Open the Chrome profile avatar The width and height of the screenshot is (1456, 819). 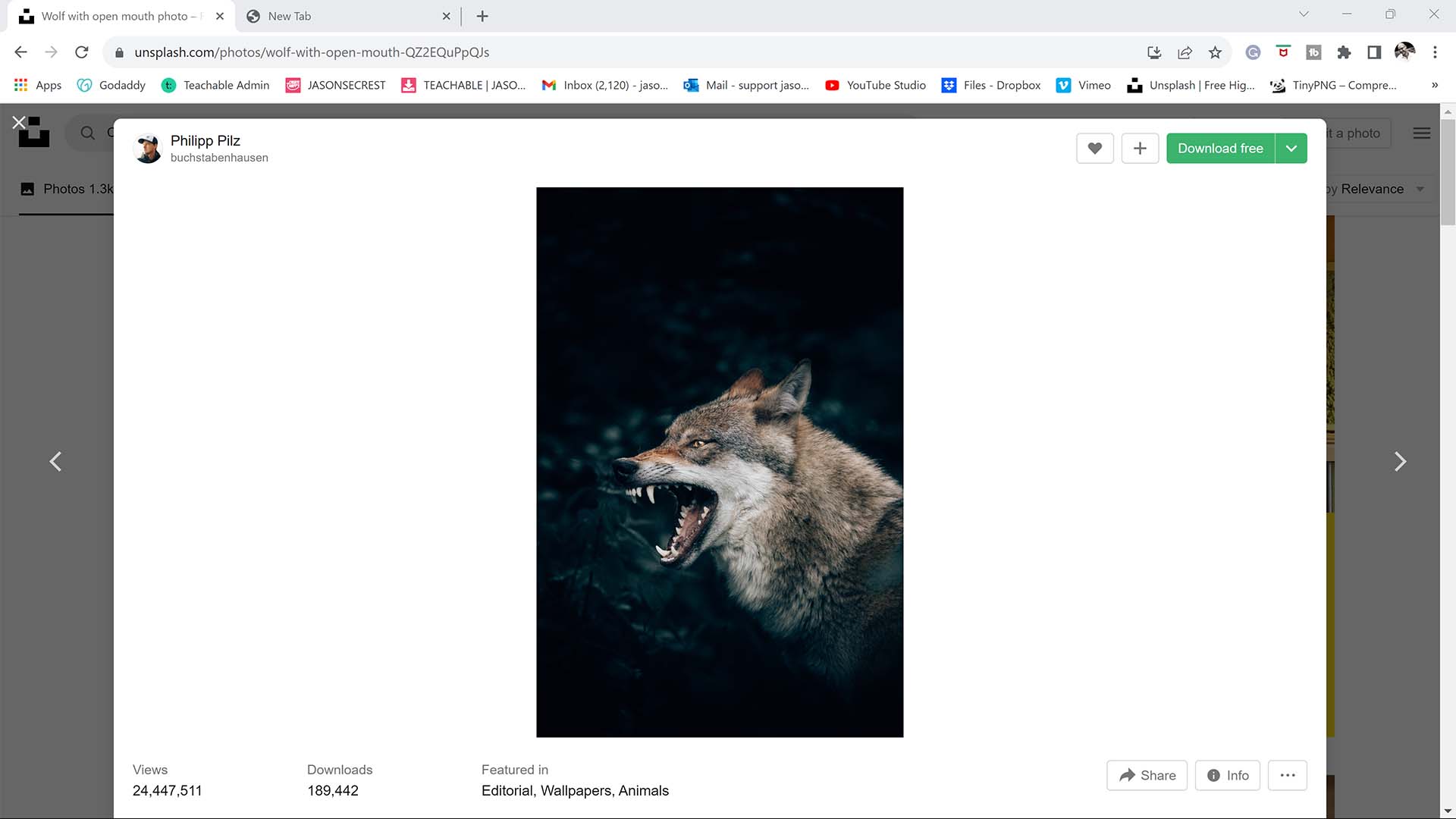point(1404,52)
